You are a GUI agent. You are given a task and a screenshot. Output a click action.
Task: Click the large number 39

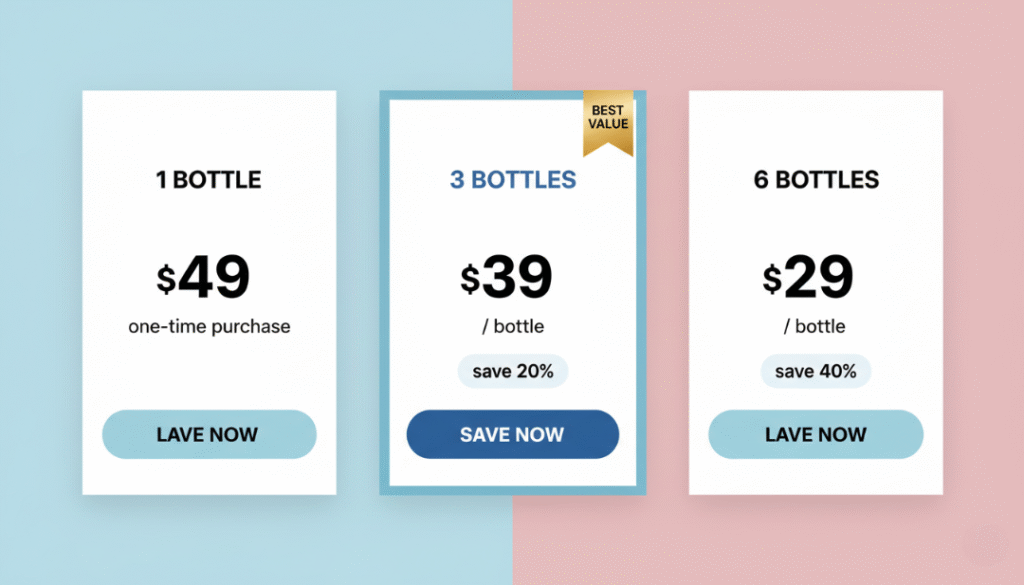point(518,278)
